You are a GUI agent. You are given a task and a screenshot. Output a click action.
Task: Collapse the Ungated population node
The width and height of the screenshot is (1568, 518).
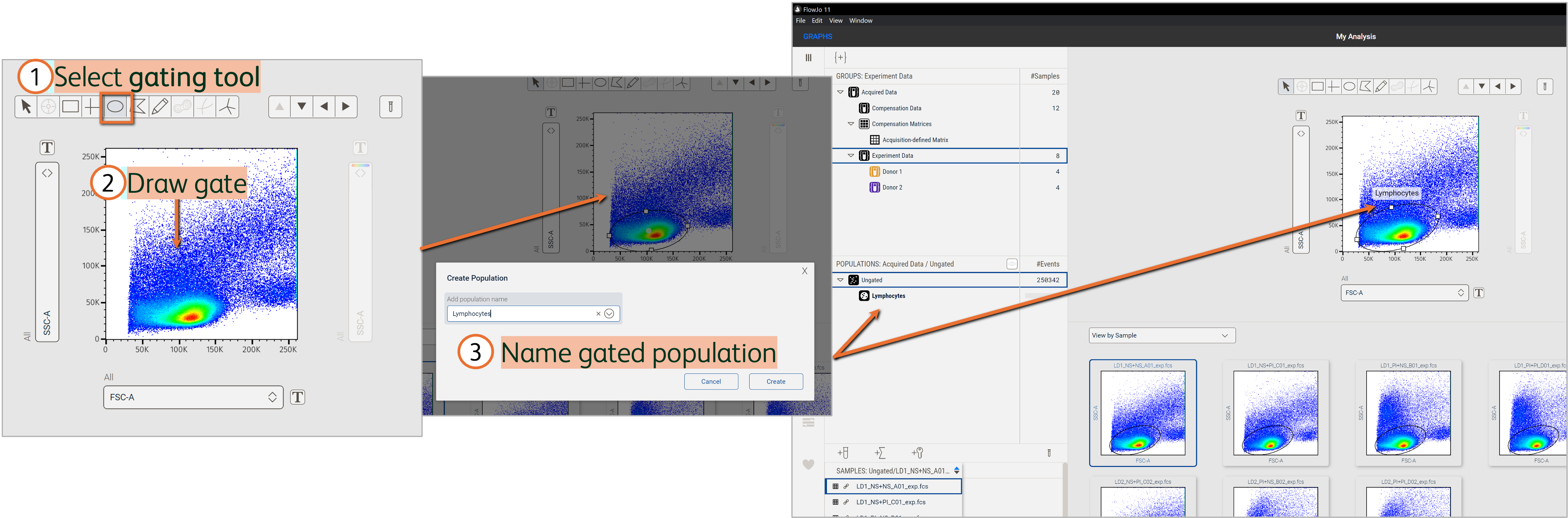click(841, 280)
